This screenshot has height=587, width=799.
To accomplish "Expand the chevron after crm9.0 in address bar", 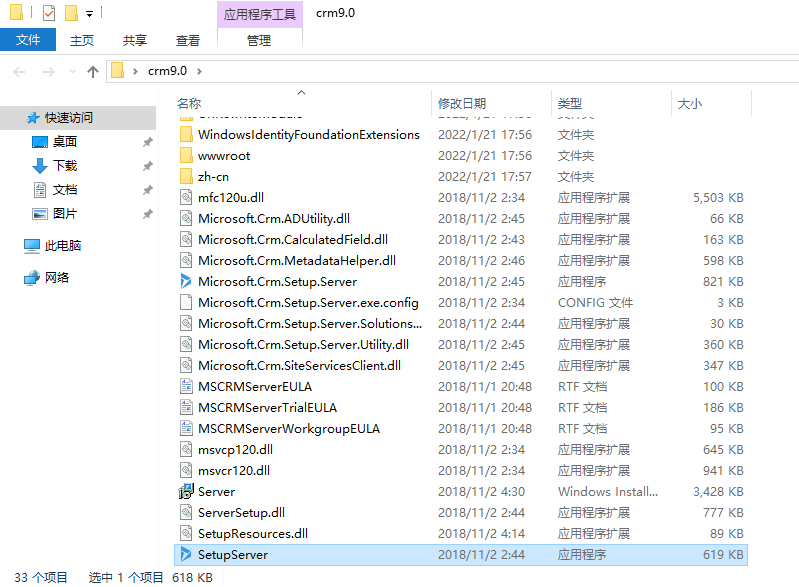I will (199, 71).
